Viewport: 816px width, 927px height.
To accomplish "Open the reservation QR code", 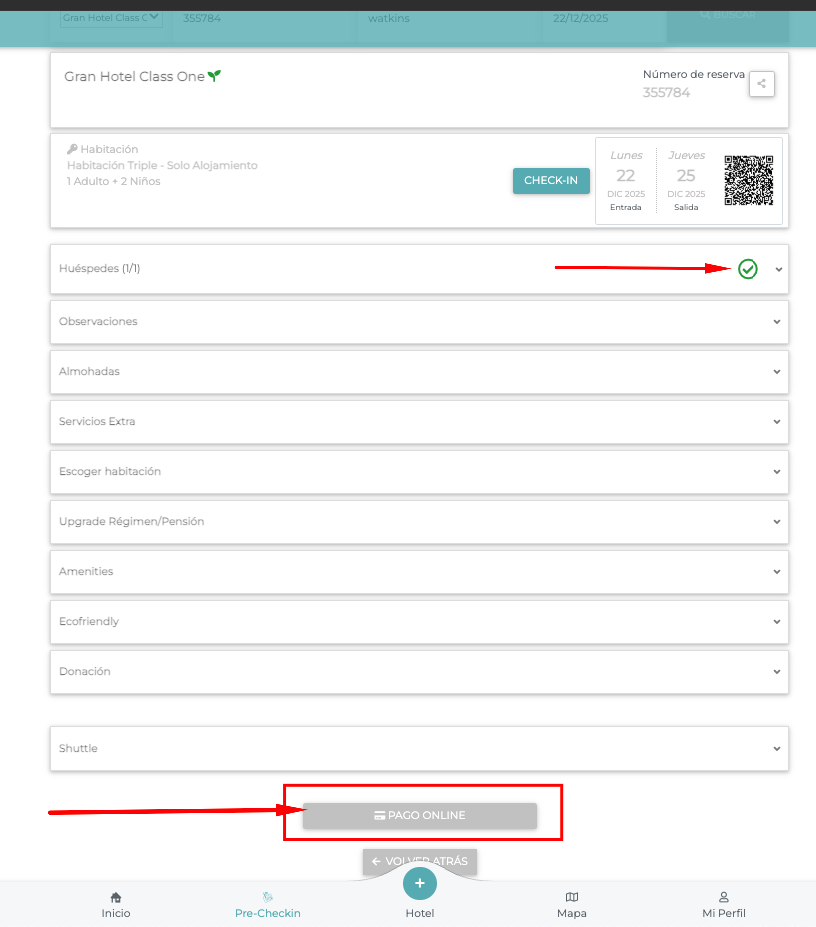I will tap(748, 180).
